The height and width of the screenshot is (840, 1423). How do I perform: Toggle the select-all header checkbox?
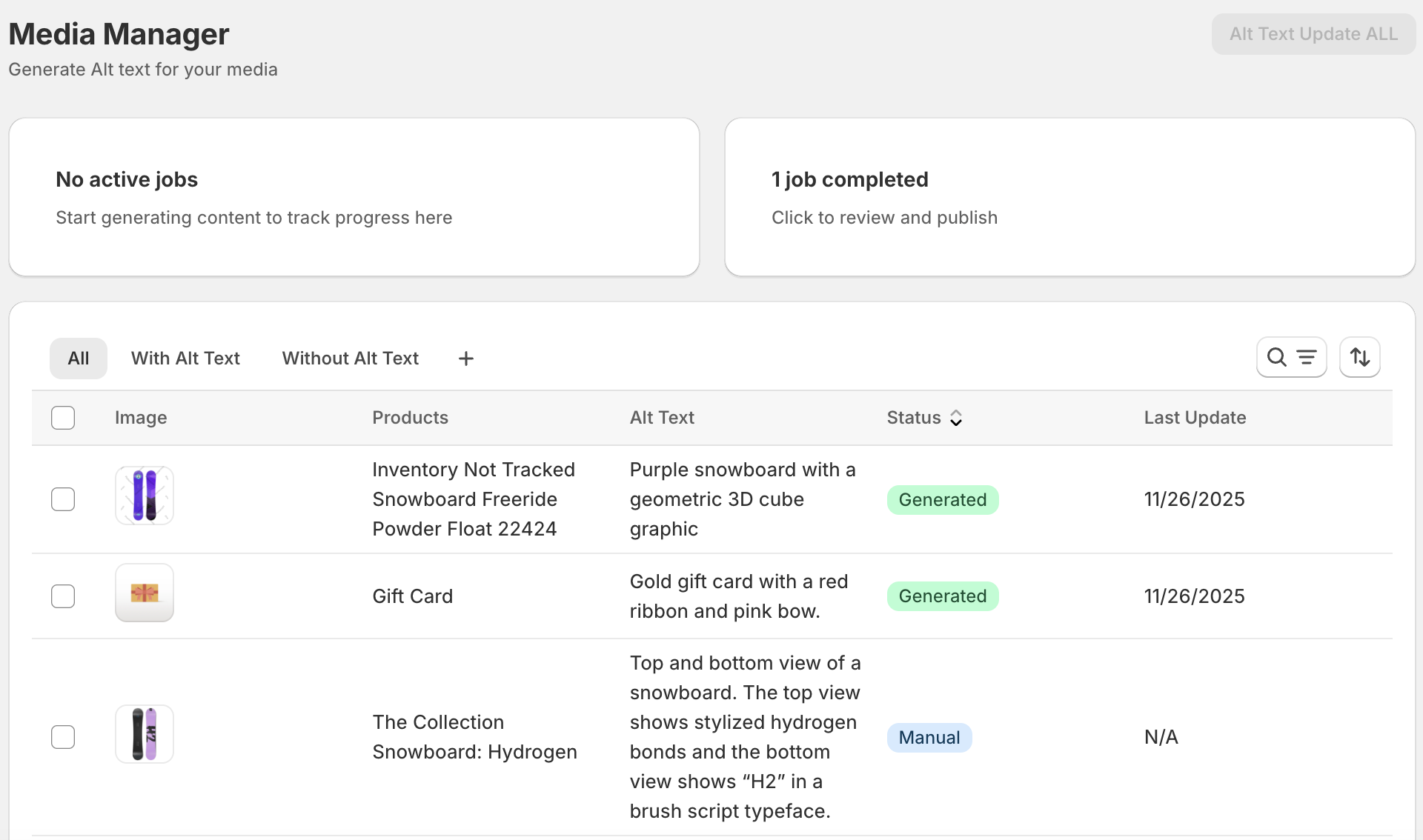(x=63, y=418)
